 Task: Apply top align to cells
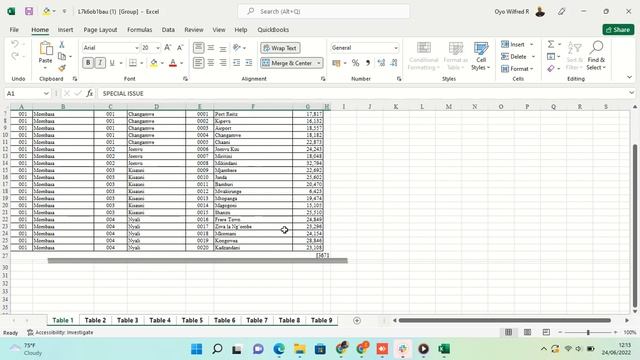pyautogui.click(x=198, y=48)
